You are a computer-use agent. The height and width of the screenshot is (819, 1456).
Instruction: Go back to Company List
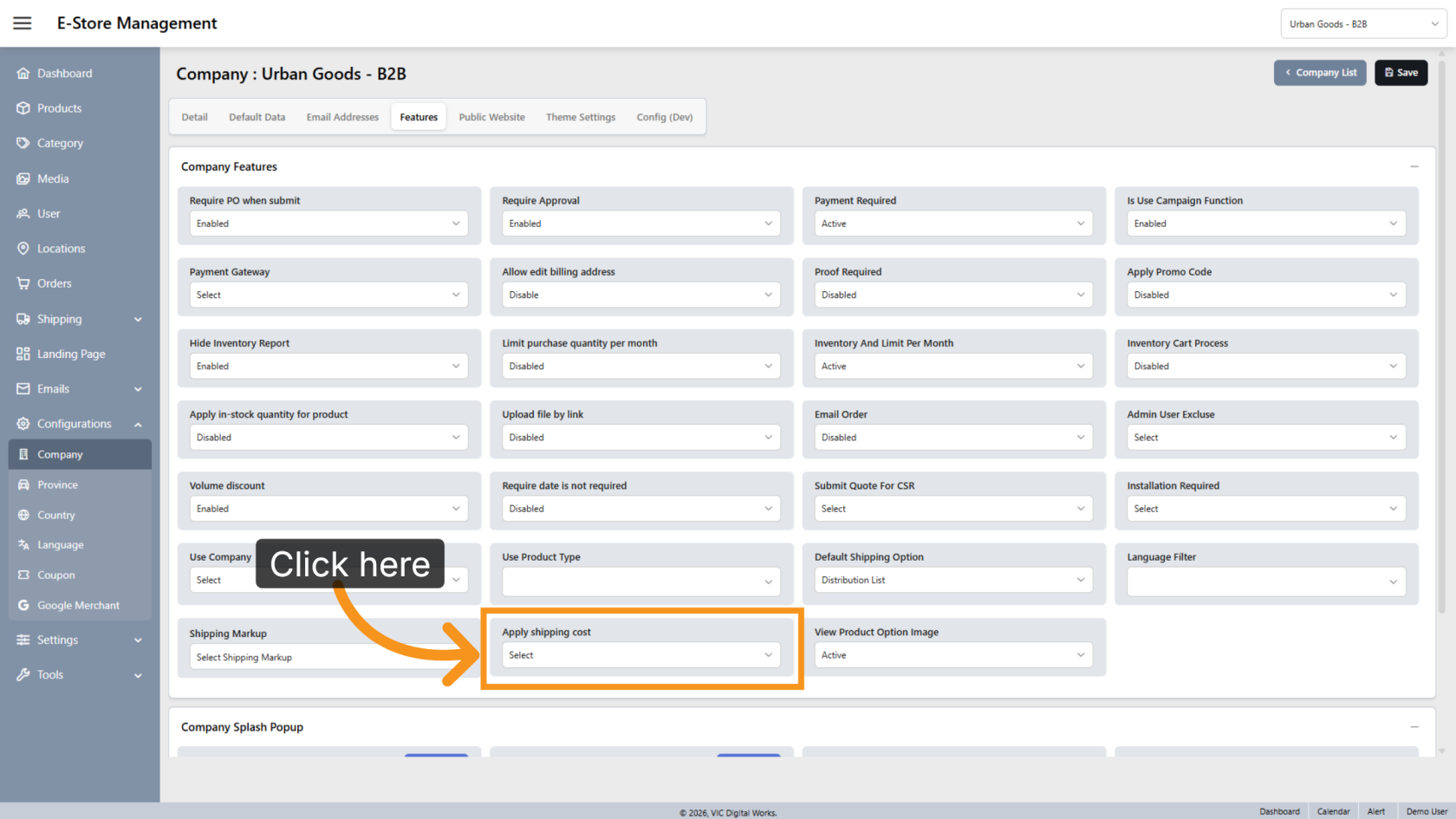pyautogui.click(x=1320, y=73)
